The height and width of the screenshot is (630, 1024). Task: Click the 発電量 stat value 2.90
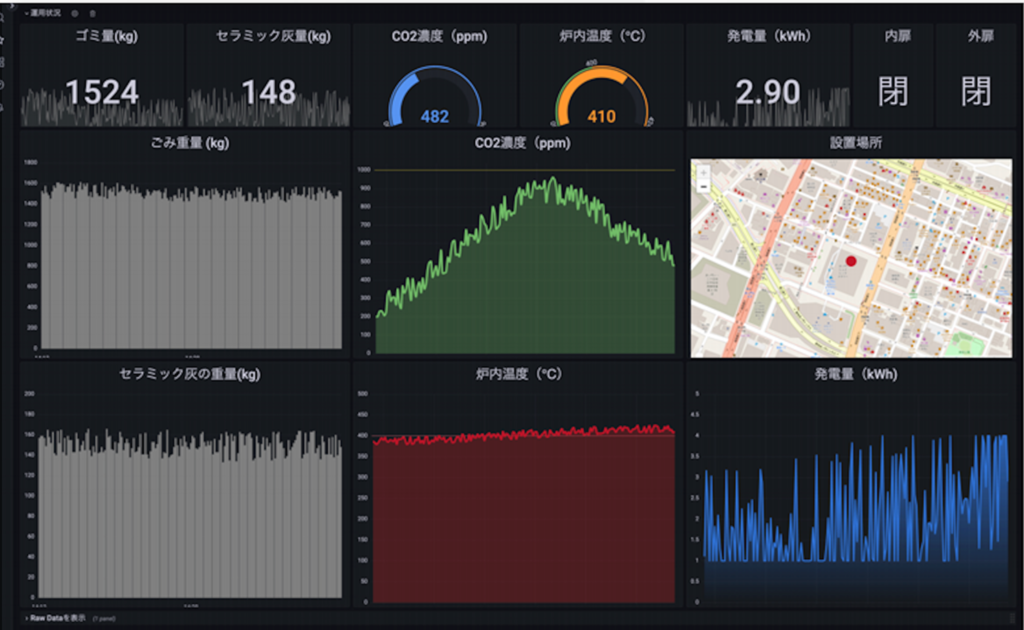[x=768, y=93]
